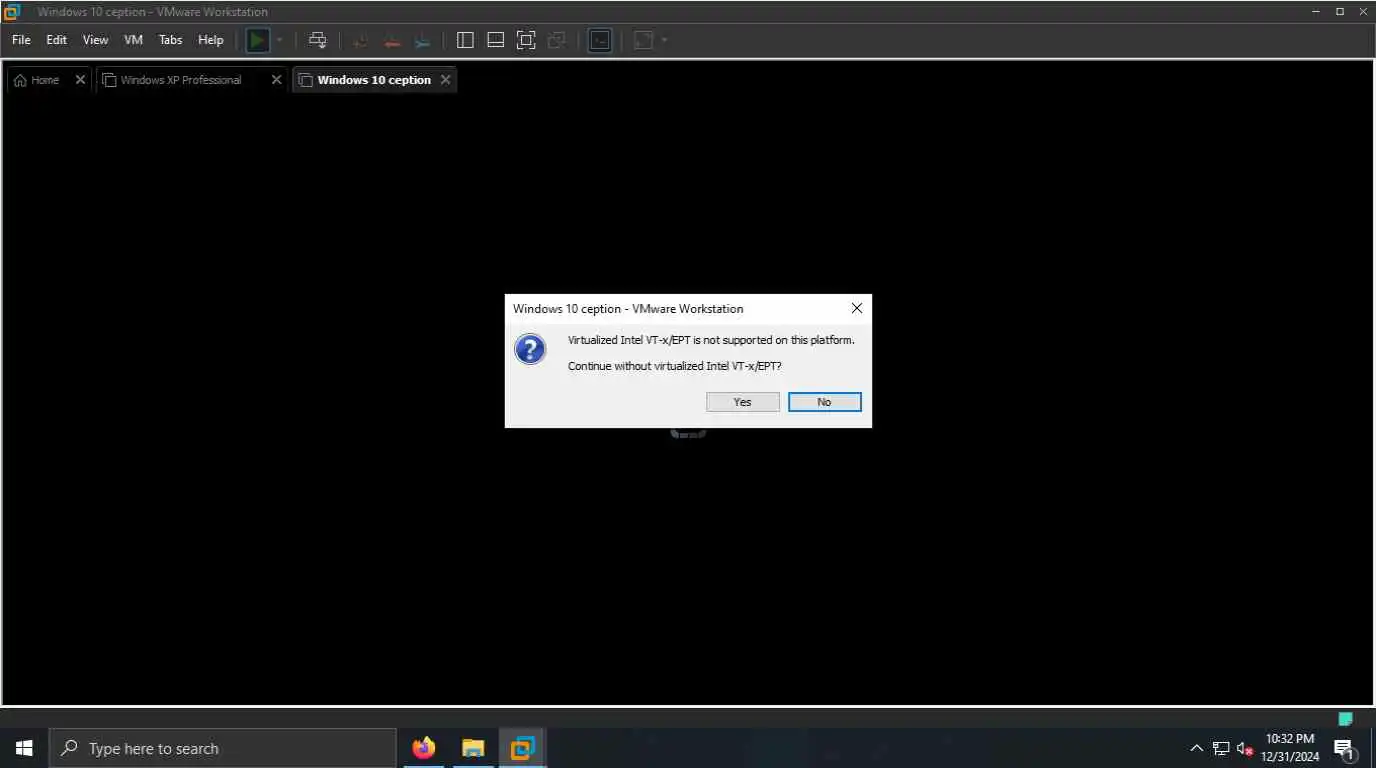The image size is (1376, 768).
Task: Click the muted volume tray icon
Action: click(1245, 748)
